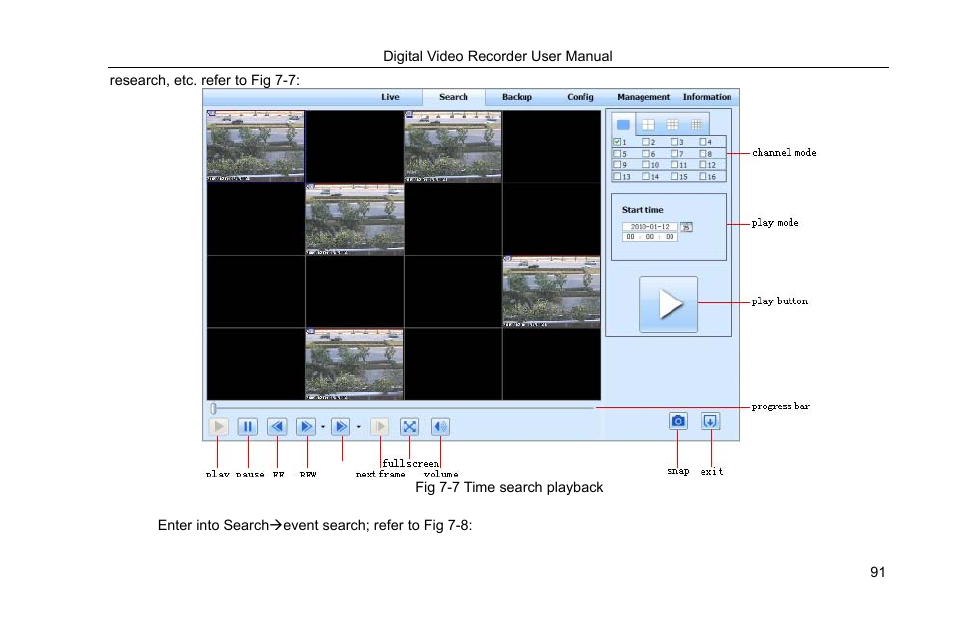
Task: Check channel 8 checkbox
Action: click(x=703, y=153)
